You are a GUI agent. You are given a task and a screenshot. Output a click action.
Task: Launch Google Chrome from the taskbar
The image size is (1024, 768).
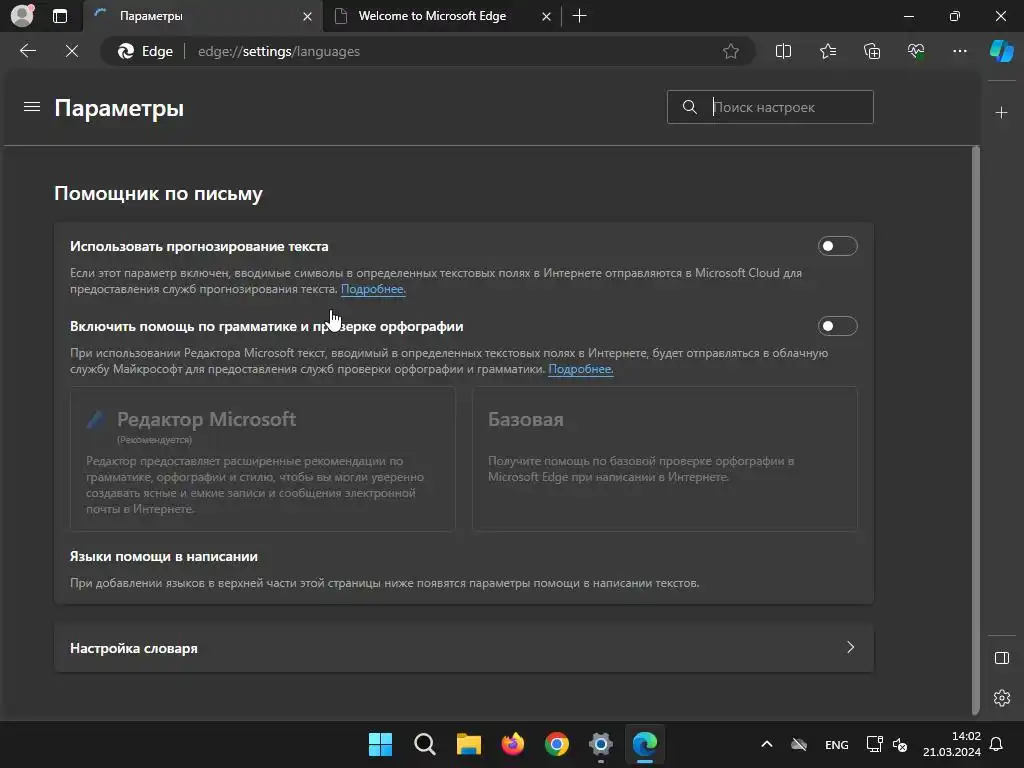point(556,744)
